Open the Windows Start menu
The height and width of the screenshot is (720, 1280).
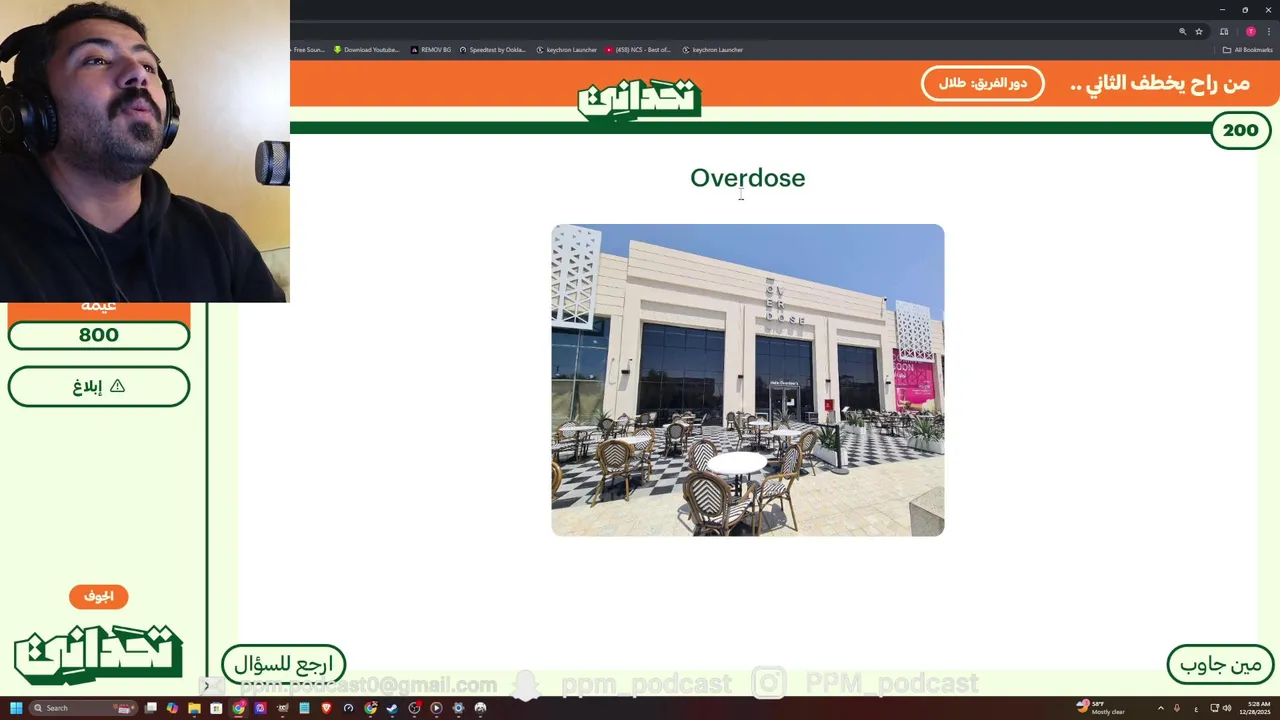[x=16, y=708]
